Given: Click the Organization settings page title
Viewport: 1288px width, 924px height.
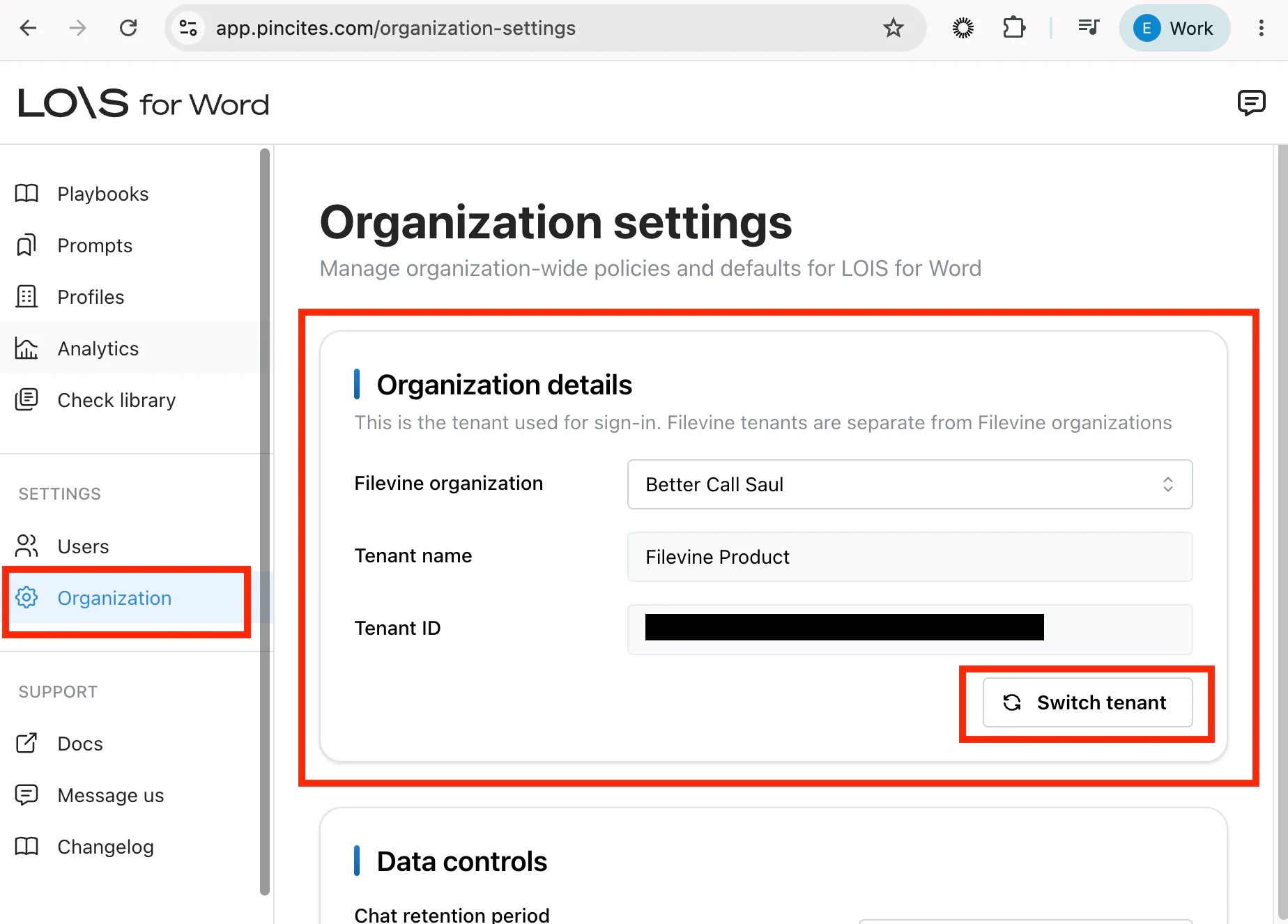Looking at the screenshot, I should 556,222.
